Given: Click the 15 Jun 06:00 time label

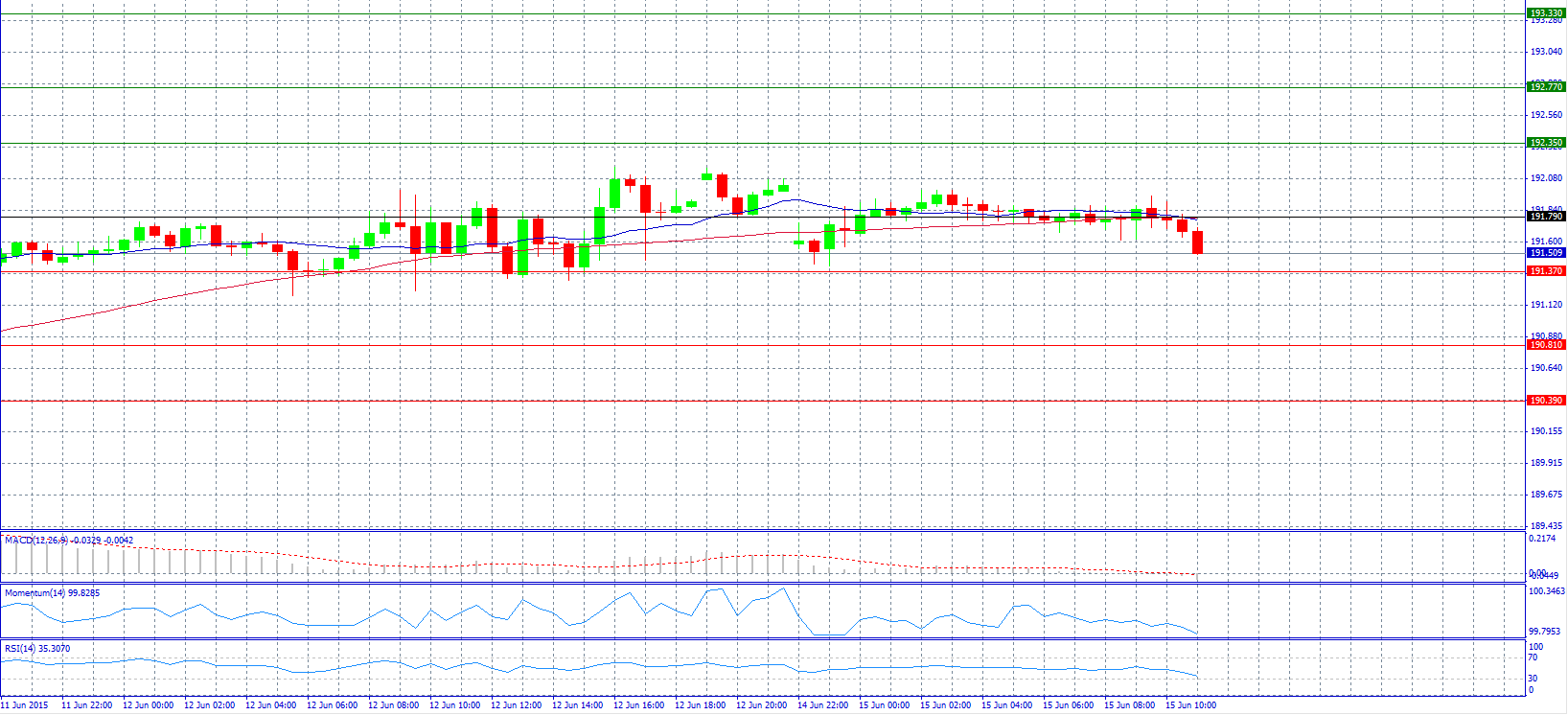Looking at the screenshot, I should coord(1068,705).
